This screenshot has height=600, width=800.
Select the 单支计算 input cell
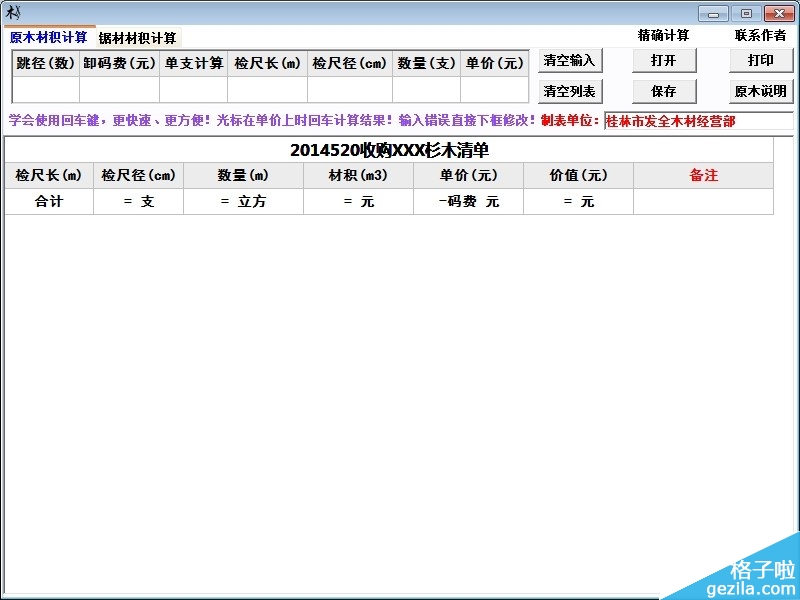tap(193, 89)
